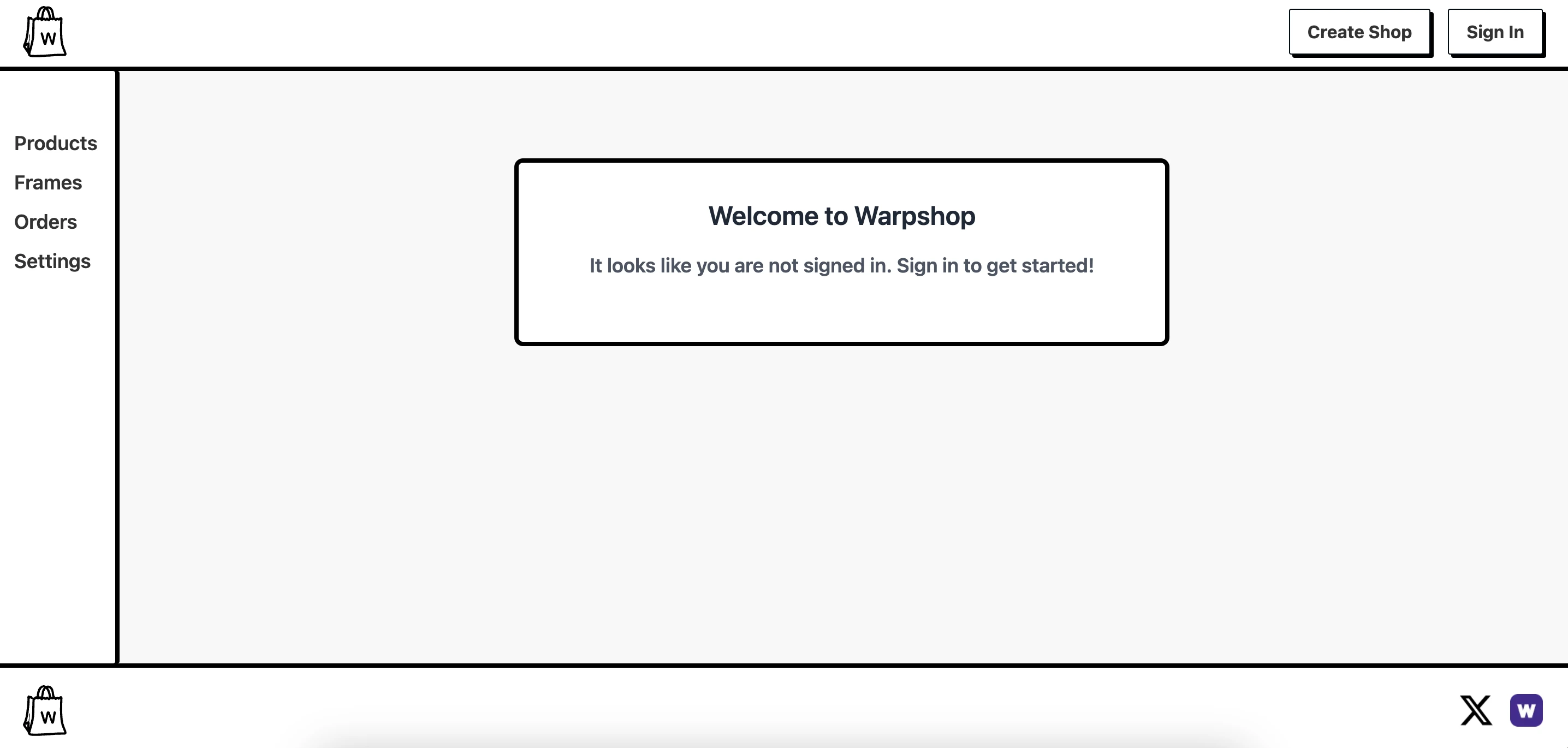1568x748 pixels.
Task: Click inside the welcome message card
Action: pyautogui.click(x=841, y=251)
